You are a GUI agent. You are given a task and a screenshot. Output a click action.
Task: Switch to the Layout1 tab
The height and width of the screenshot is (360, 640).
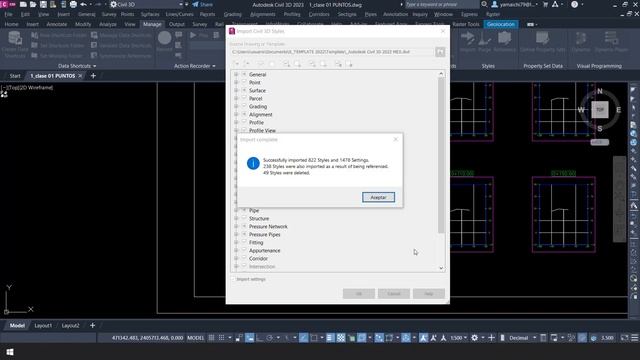(x=43, y=326)
